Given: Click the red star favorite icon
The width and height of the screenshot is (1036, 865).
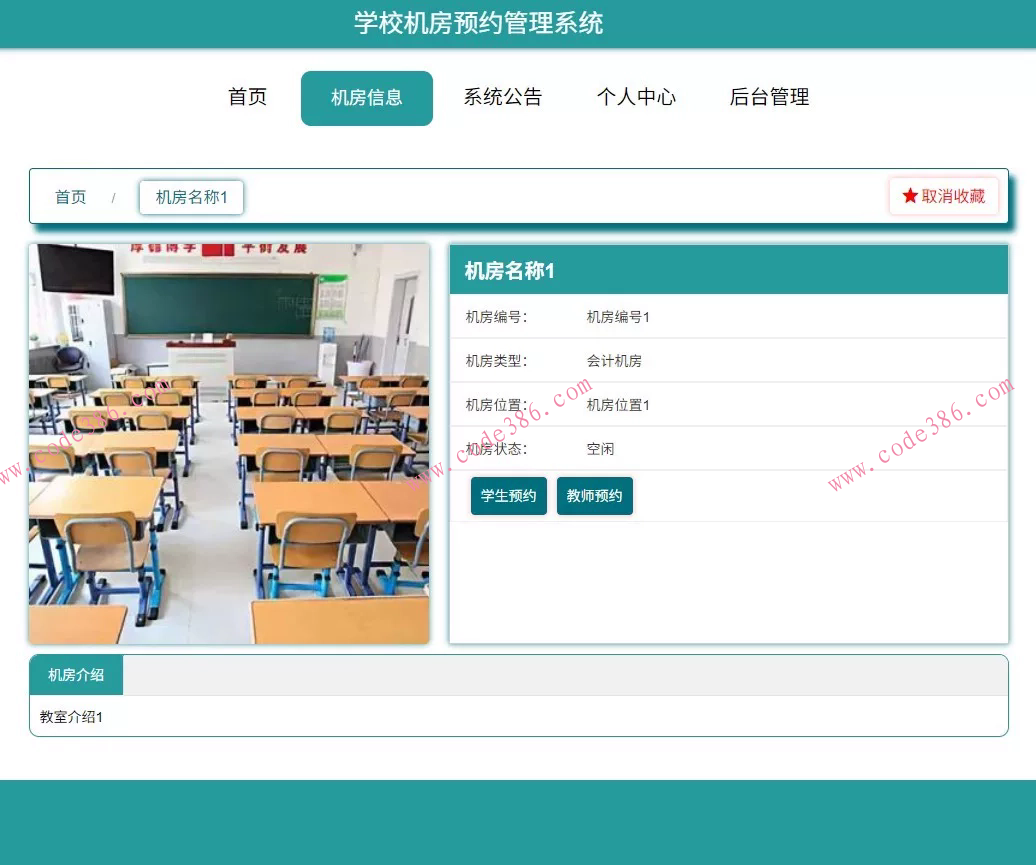Looking at the screenshot, I should (910, 196).
